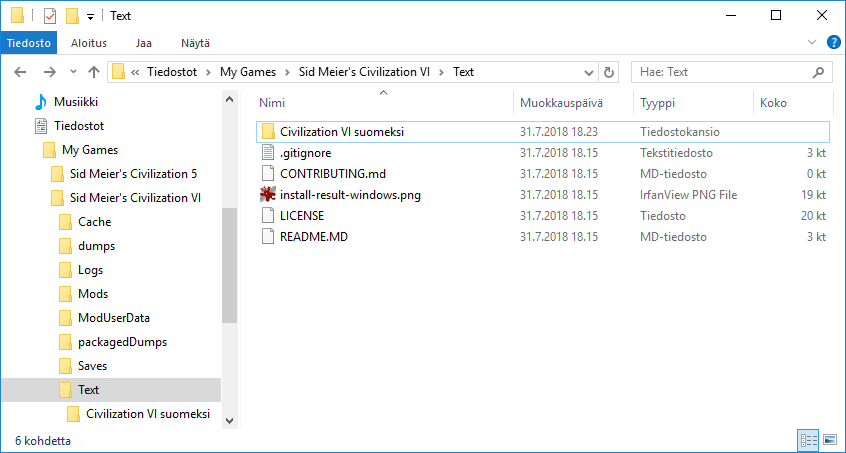Click the navigation pane scroll down arrow

(229, 421)
